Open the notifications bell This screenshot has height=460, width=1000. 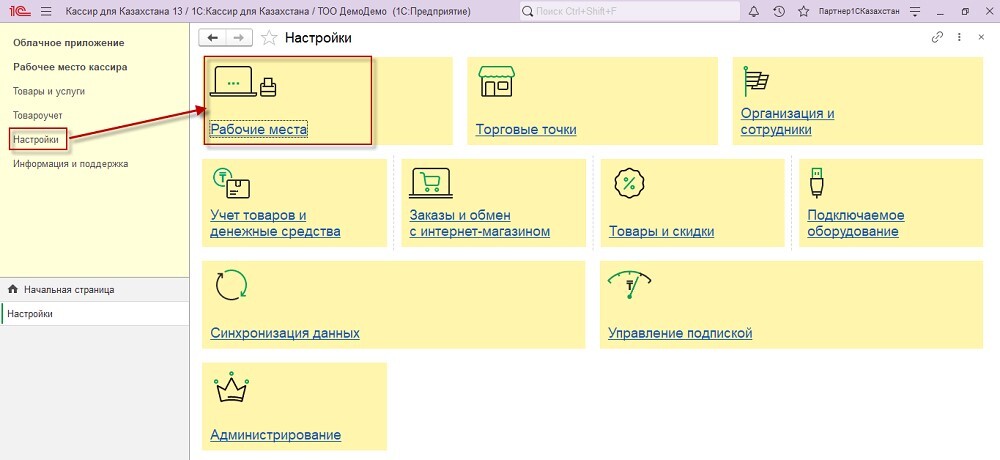[x=754, y=11]
